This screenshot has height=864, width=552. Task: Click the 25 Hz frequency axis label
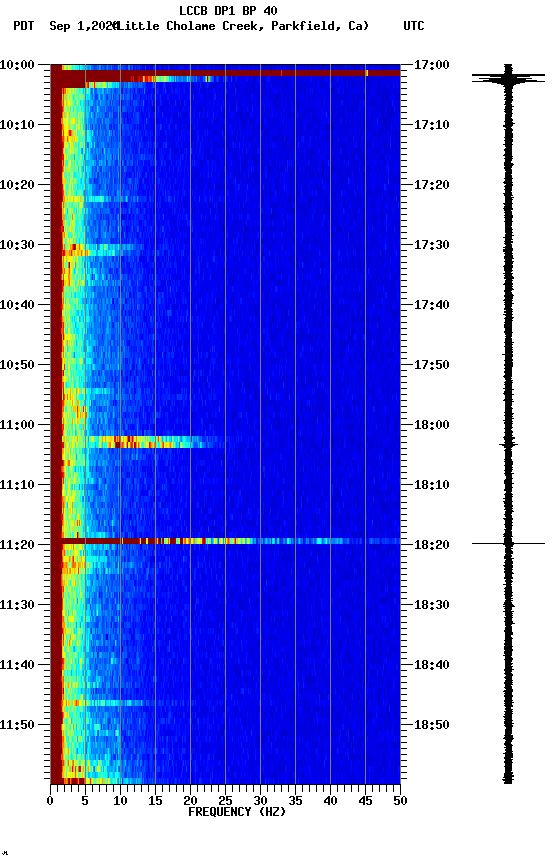pos(225,801)
